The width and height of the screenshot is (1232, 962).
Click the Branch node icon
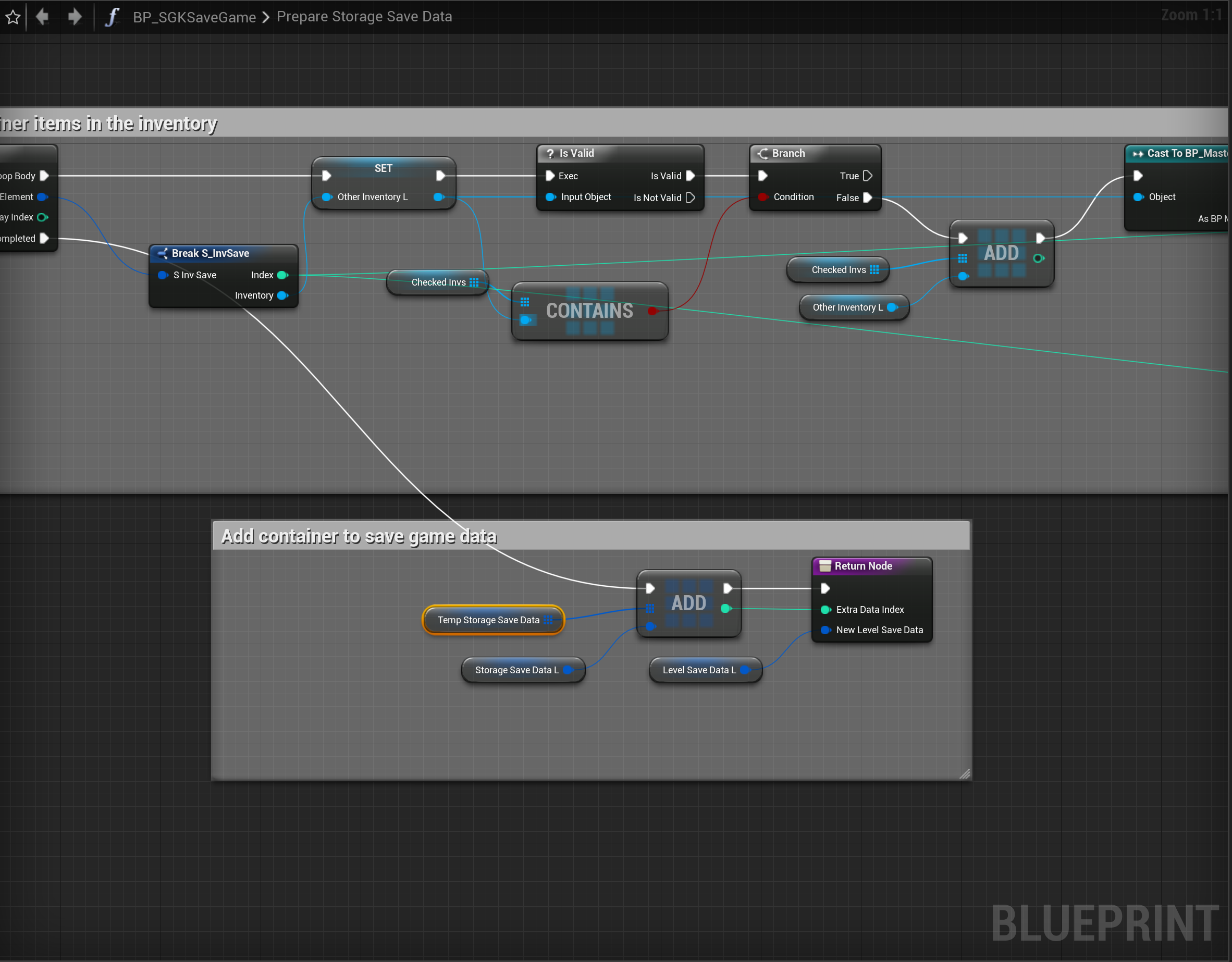pos(762,153)
